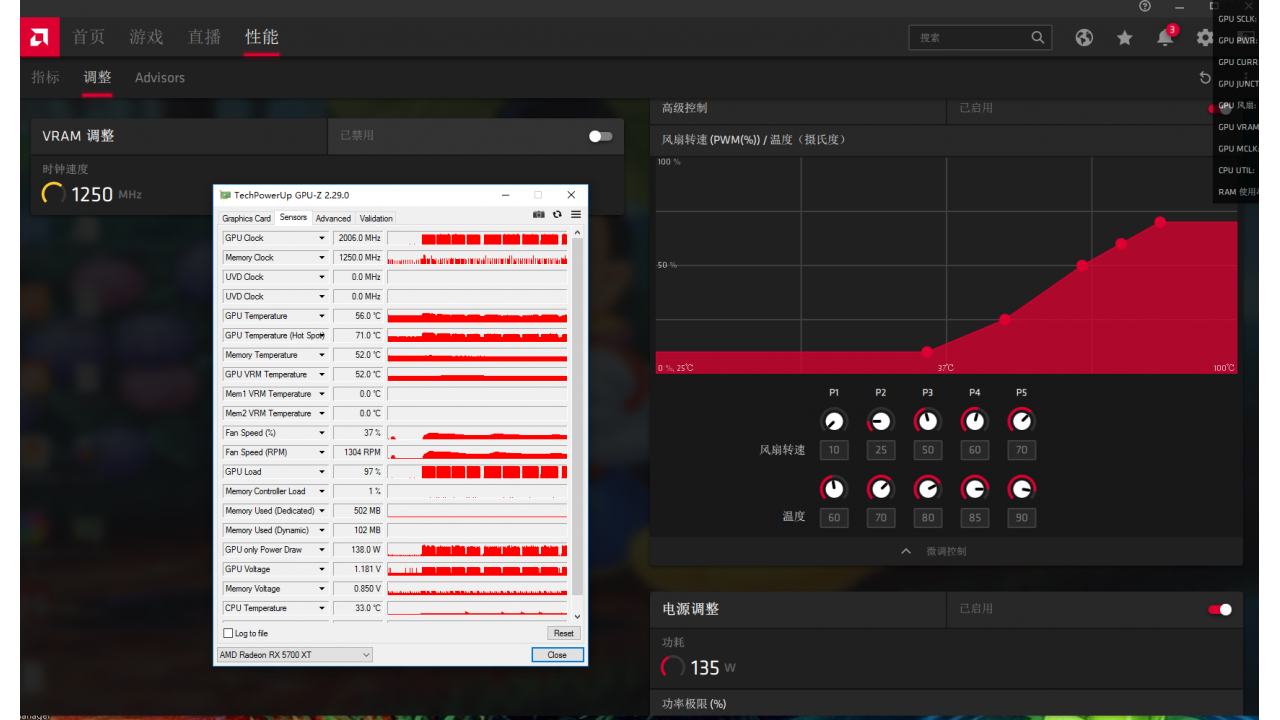Viewport: 1280px width, 720px height.
Task: Switch to 游戏 gaming tab
Action: click(146, 37)
